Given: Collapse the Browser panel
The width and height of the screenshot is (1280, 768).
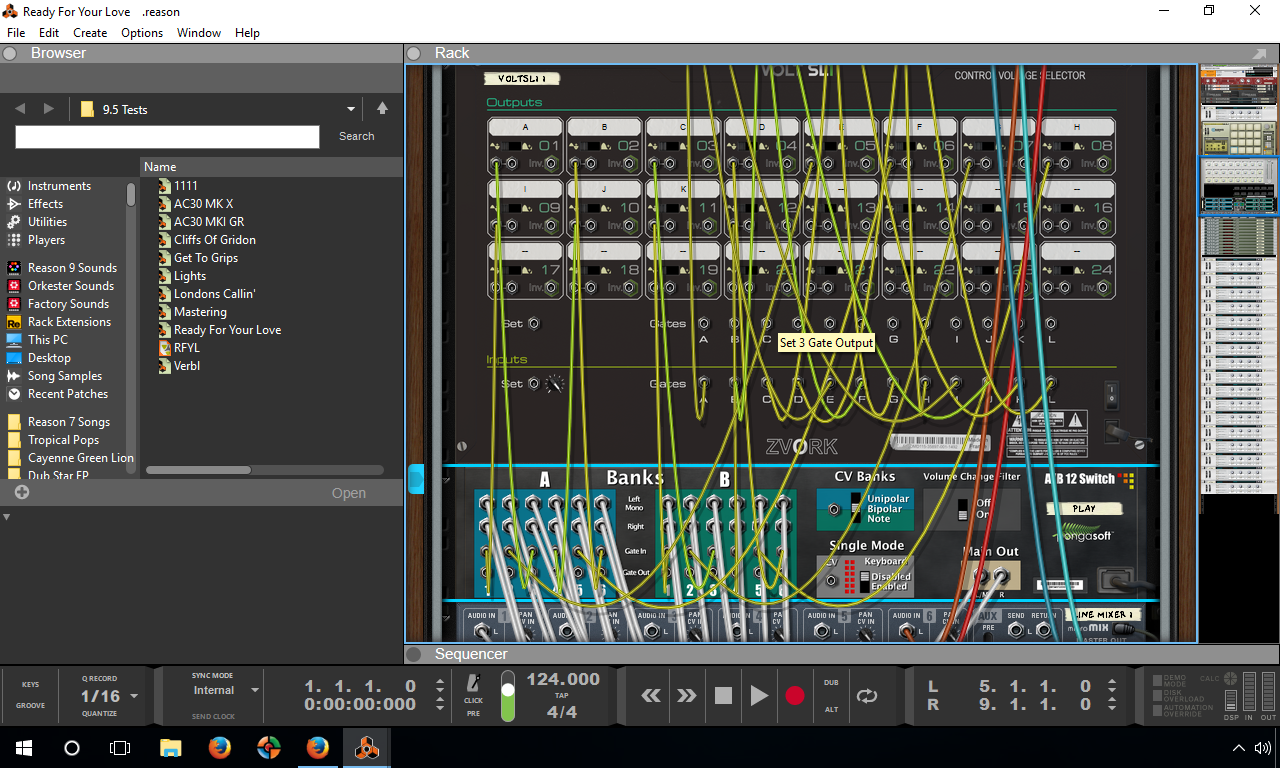Looking at the screenshot, I should tap(10, 53).
